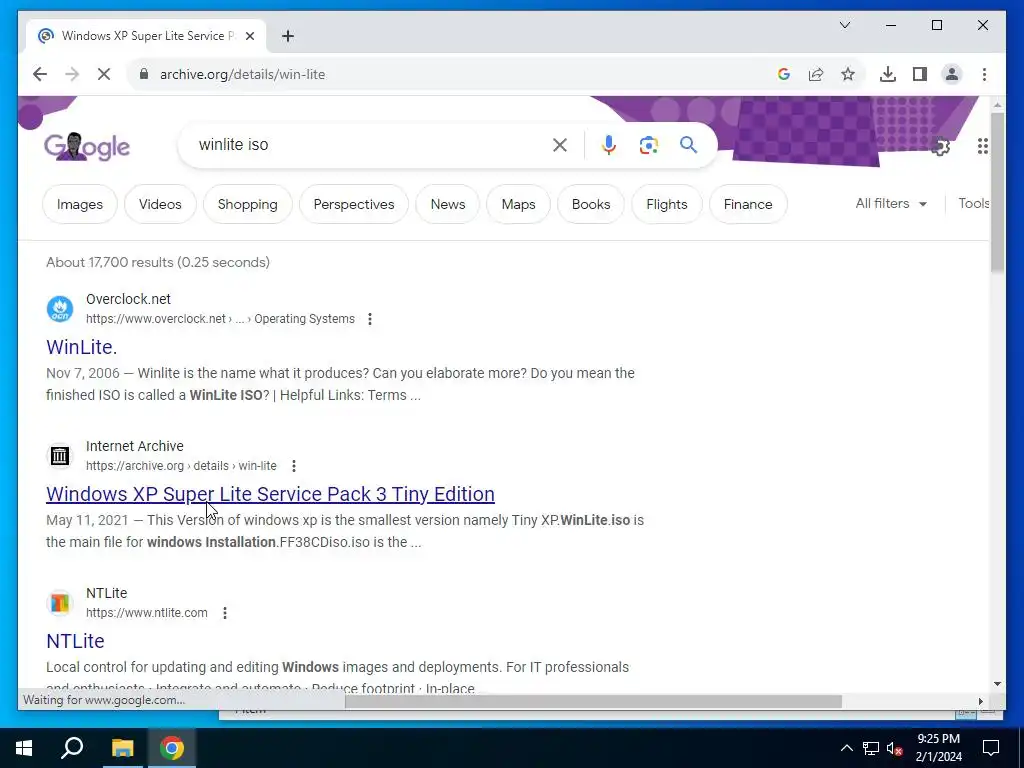Click the horizontal scrollbar thumb

593,701
